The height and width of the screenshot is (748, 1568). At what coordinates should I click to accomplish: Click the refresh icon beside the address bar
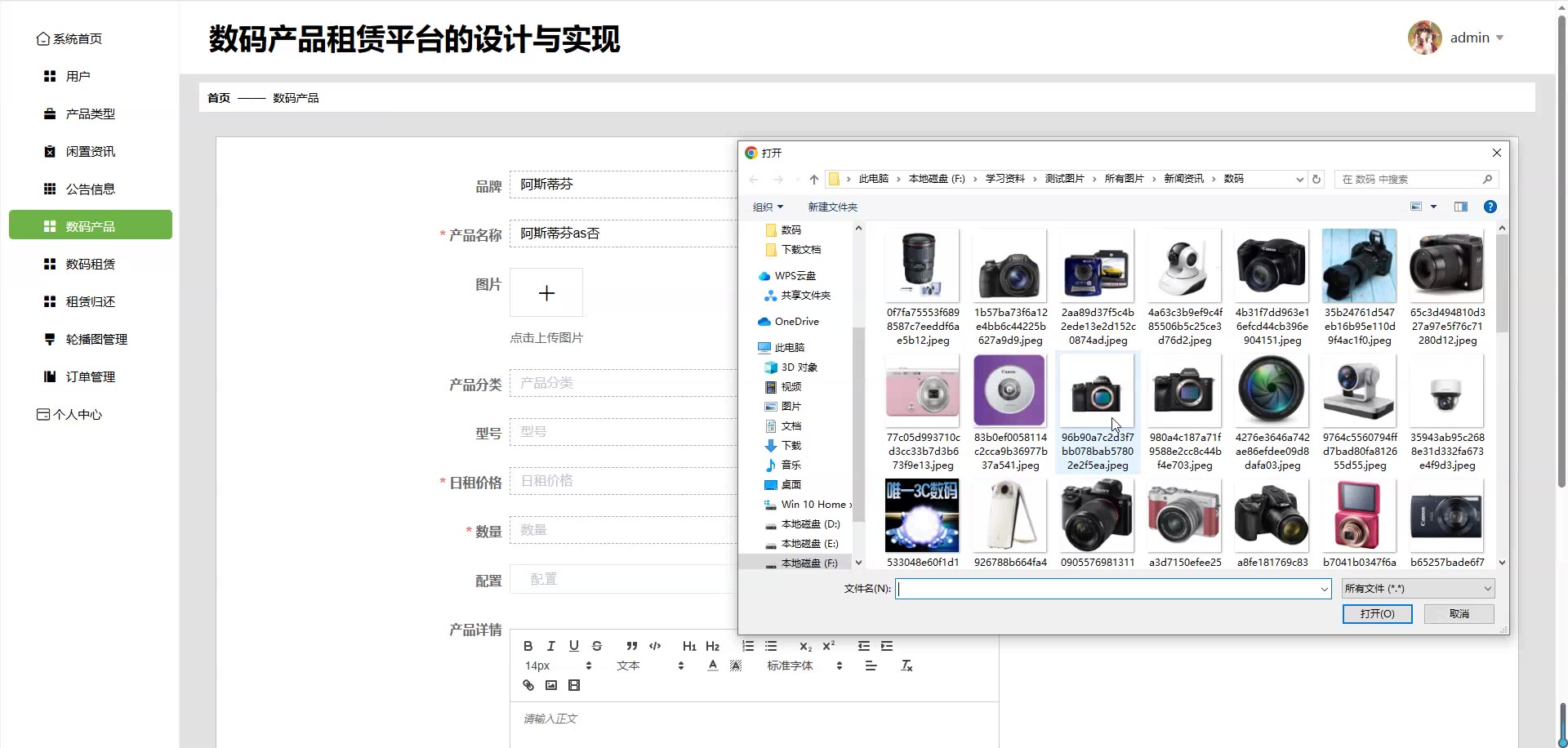1316,180
